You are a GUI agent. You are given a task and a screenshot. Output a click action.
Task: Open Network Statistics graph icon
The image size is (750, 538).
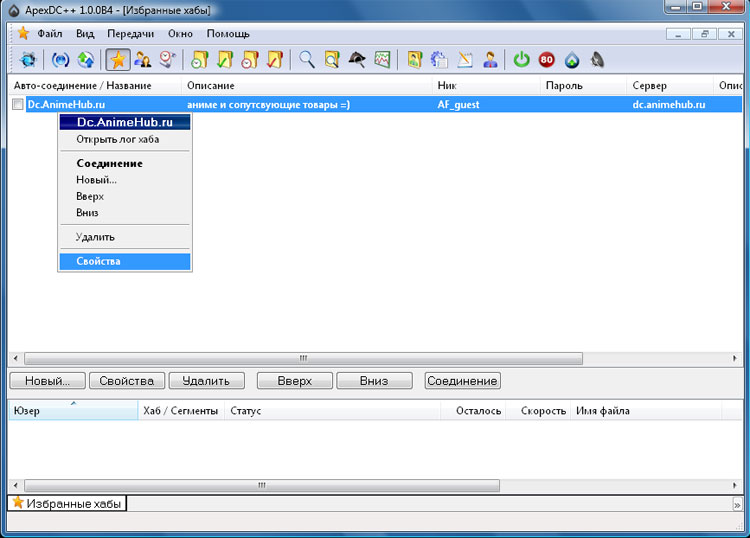tap(382, 60)
